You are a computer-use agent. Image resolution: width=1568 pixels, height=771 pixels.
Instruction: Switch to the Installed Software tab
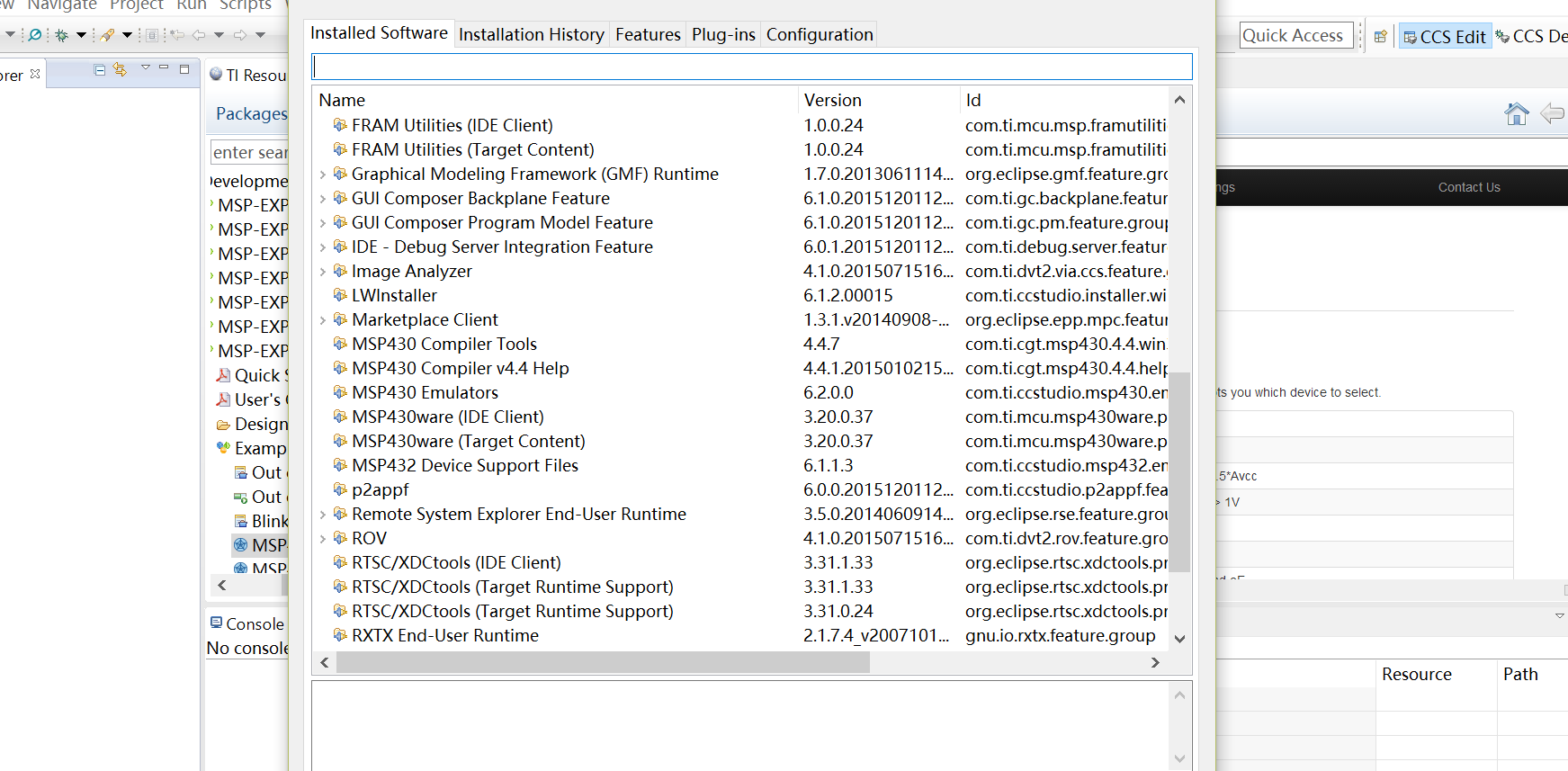[x=379, y=33]
